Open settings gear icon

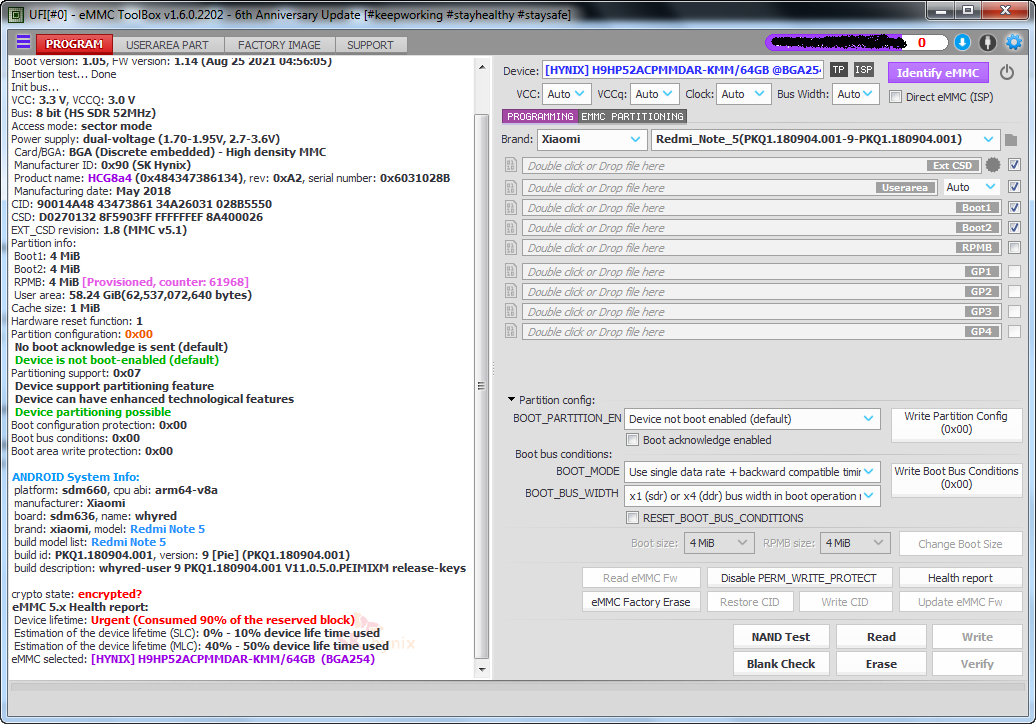[1014, 42]
